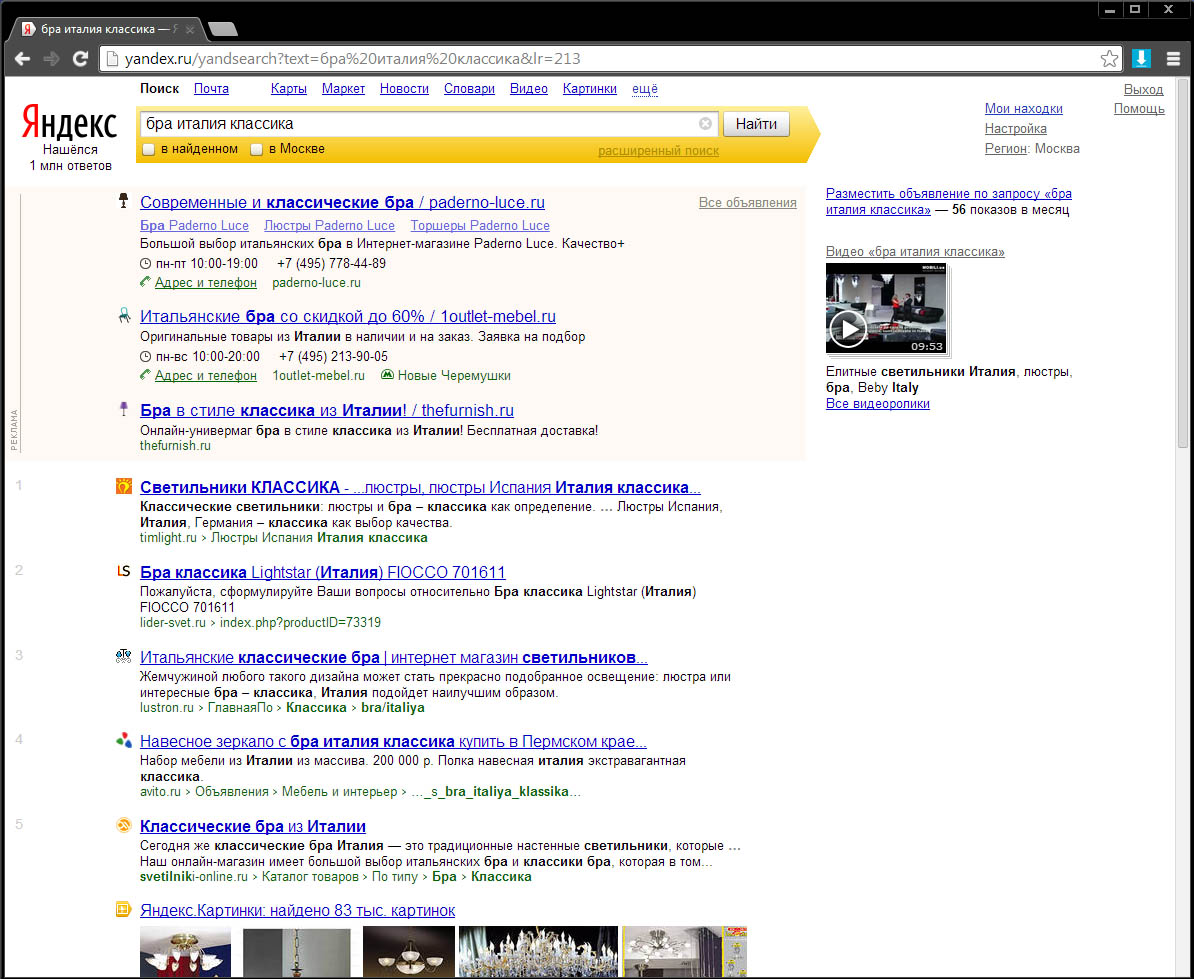
Task: Select the 'бра италия классика' browser tab
Action: click(107, 30)
